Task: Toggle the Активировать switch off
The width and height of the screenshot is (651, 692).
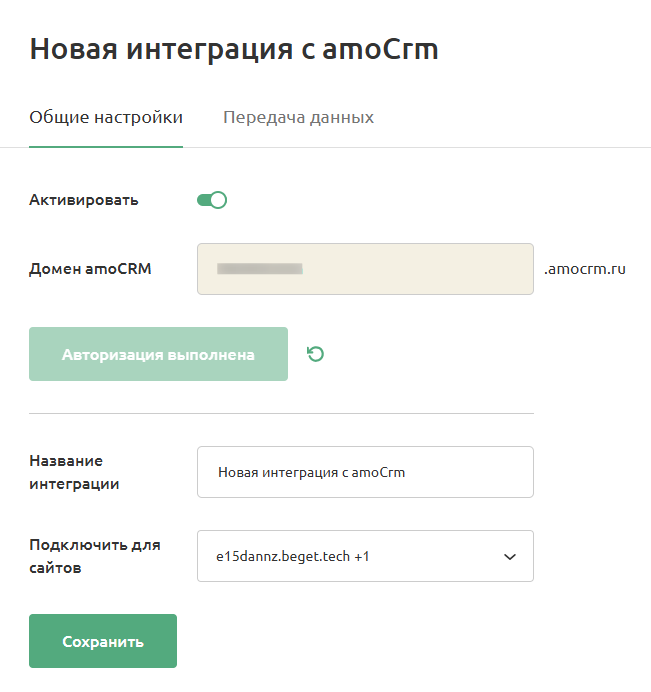Action: (212, 200)
